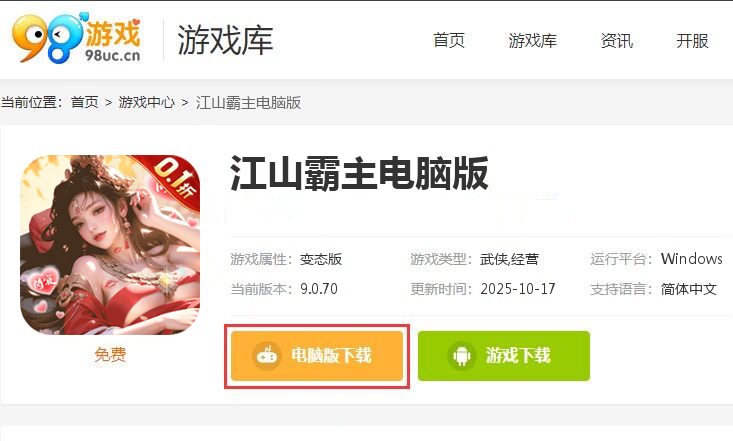This screenshot has height=441, width=733.
Task: Follow the 首页 breadcrumb link
Action: point(85,102)
